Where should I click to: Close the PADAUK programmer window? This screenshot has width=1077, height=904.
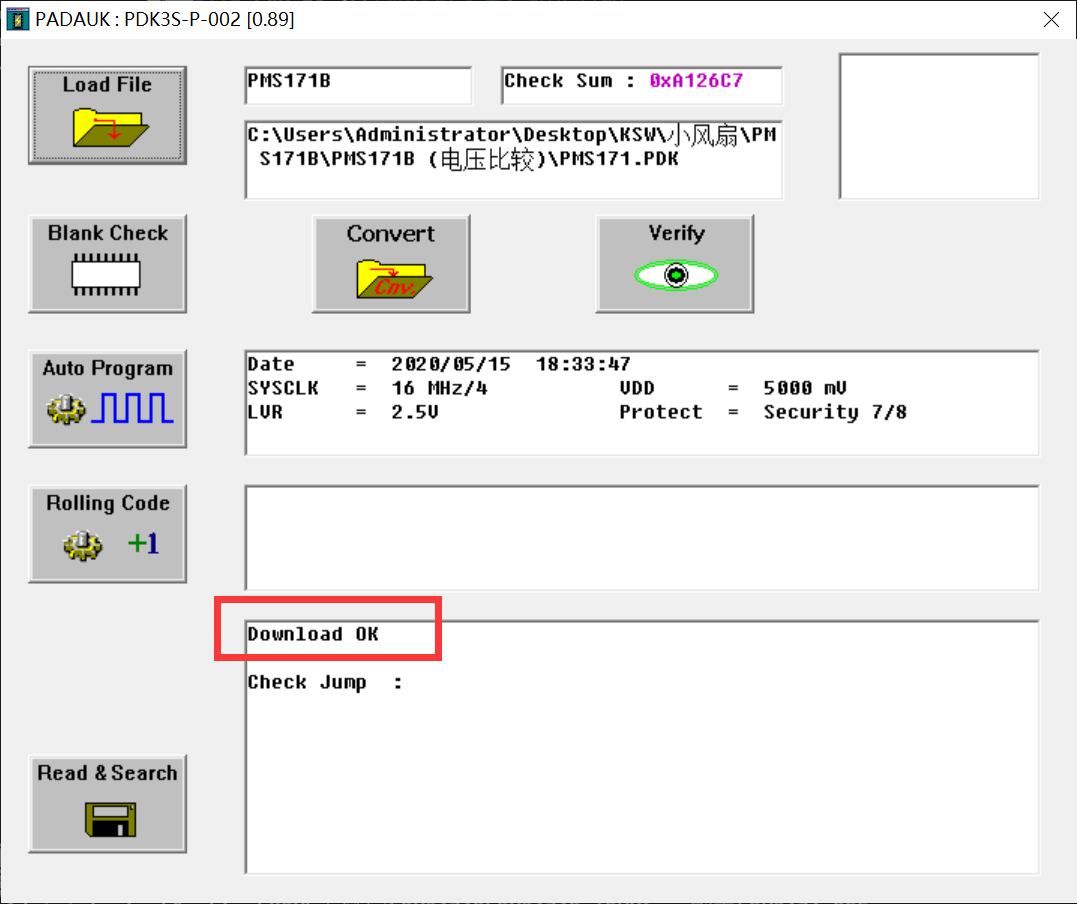[x=1051, y=19]
